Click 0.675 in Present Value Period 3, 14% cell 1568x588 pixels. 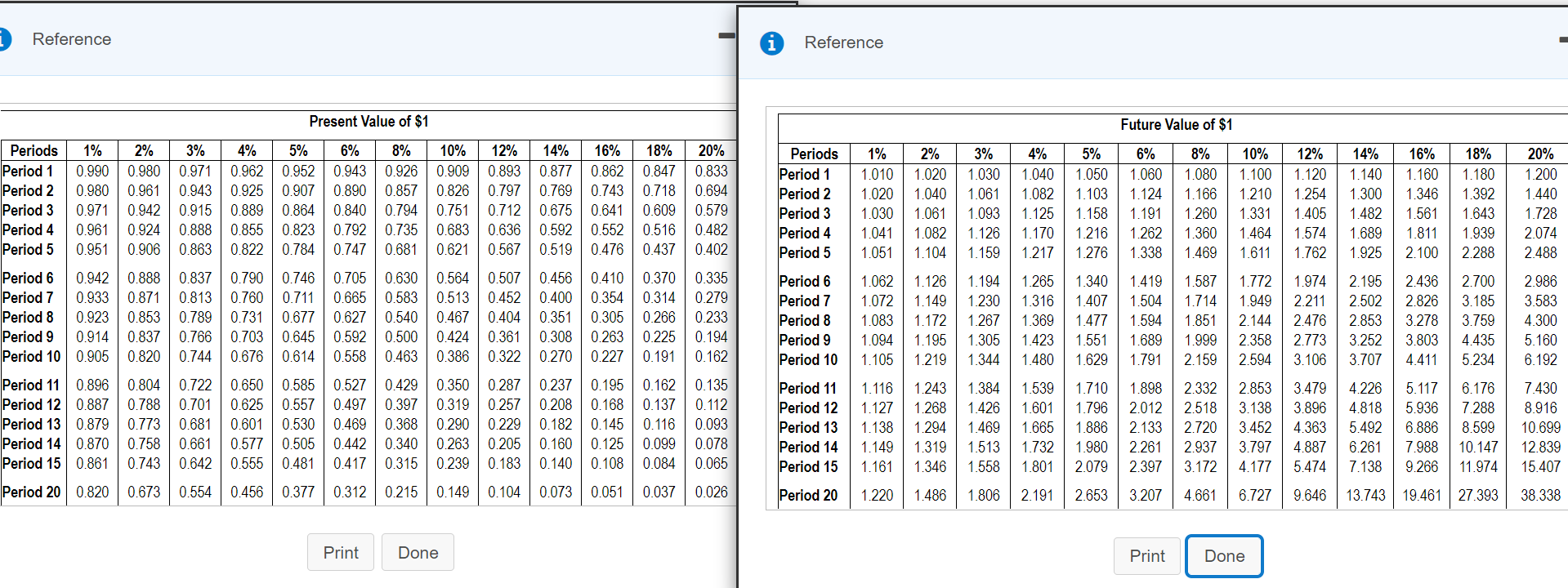(x=556, y=210)
